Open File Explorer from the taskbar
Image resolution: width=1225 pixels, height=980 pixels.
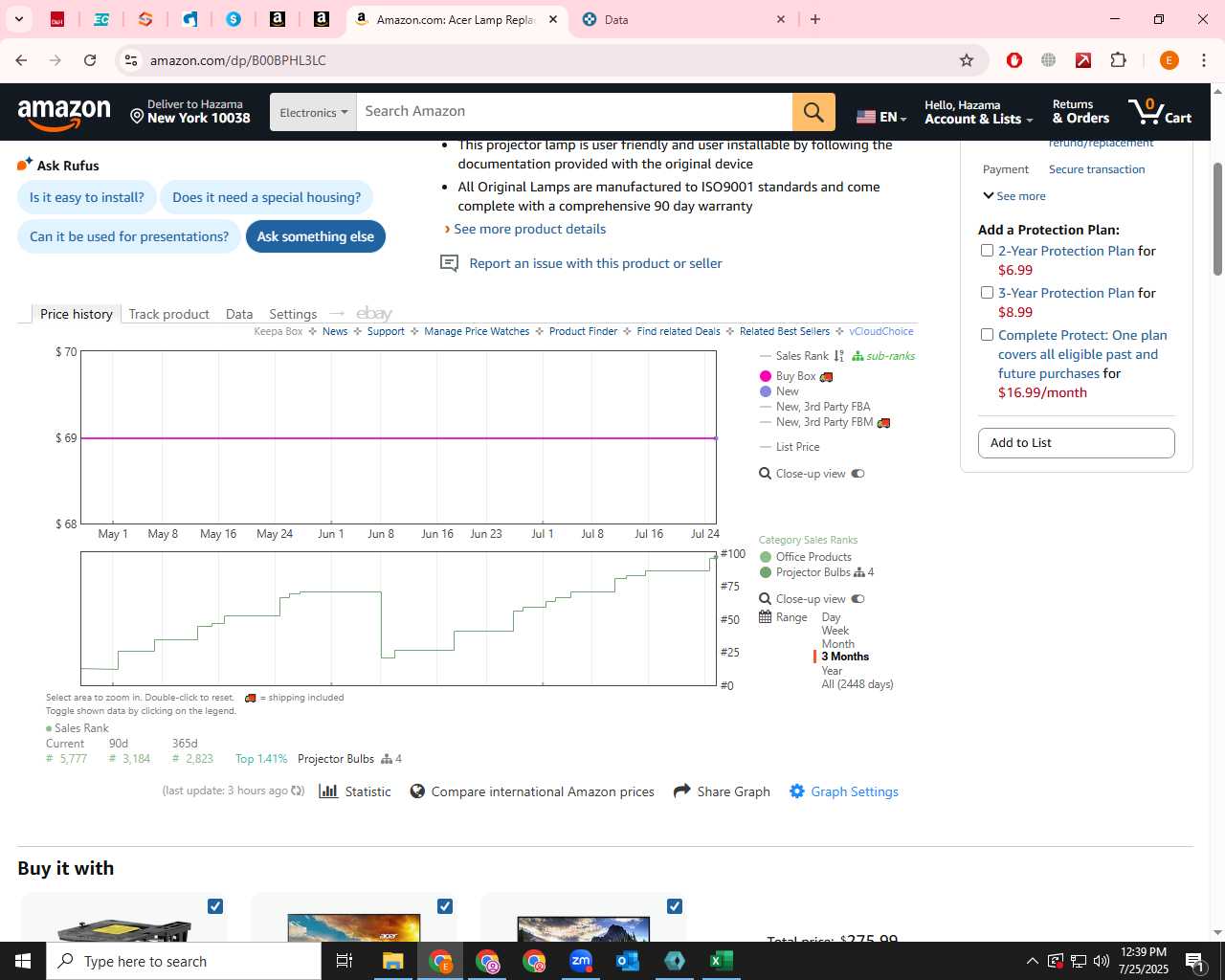(393, 961)
